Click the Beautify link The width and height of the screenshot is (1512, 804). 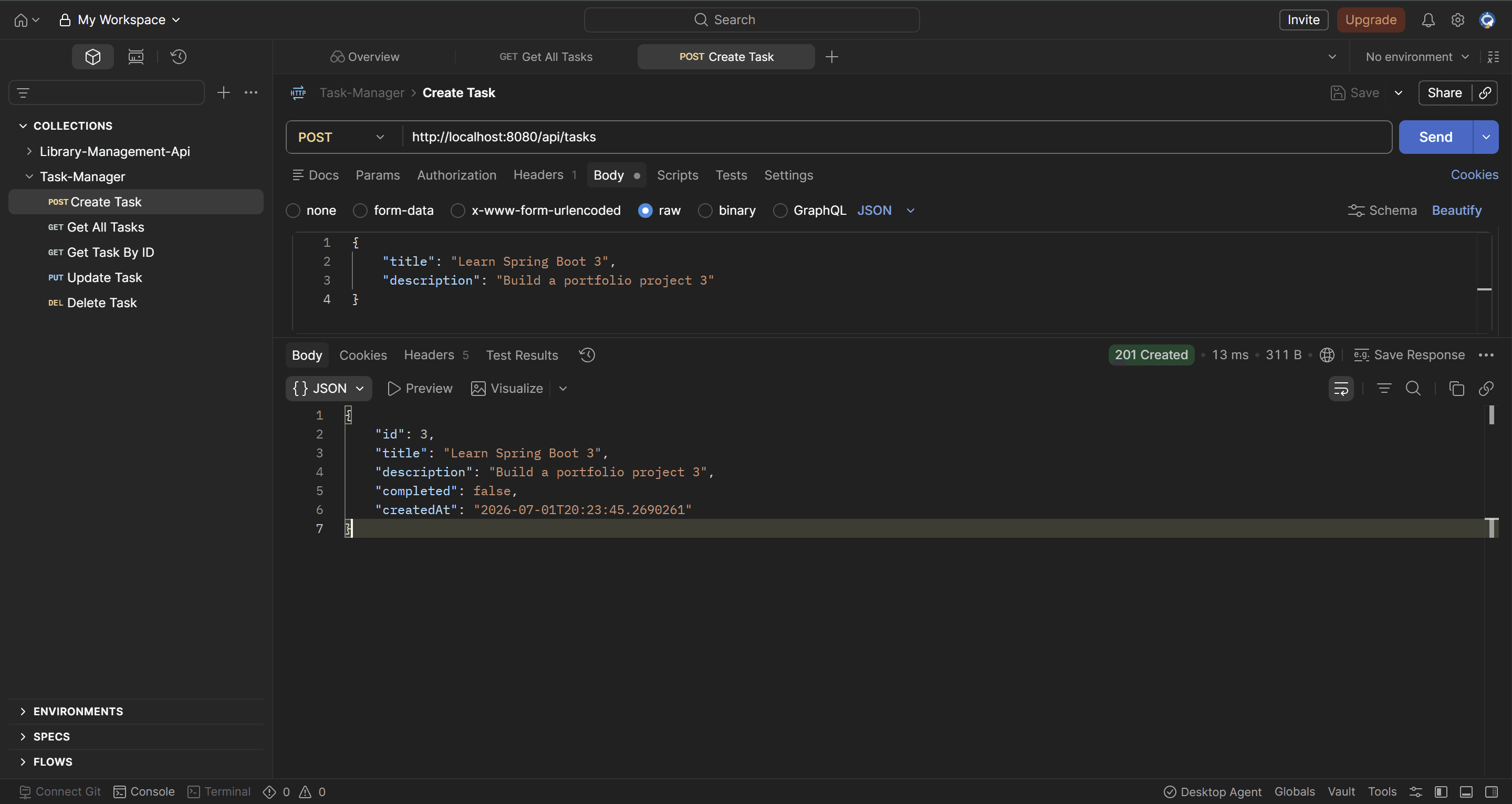click(1456, 210)
